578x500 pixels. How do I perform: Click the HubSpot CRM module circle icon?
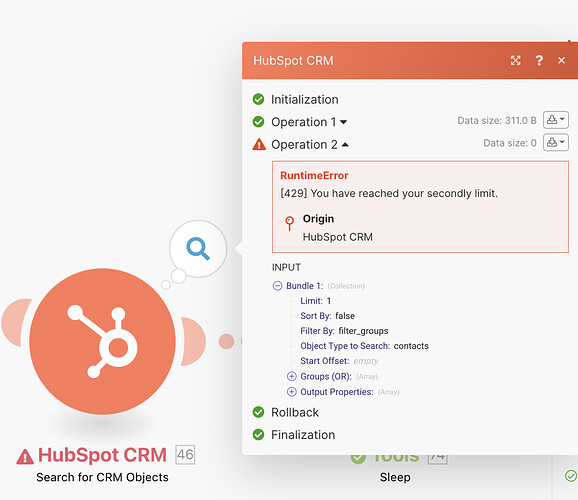coord(102,341)
